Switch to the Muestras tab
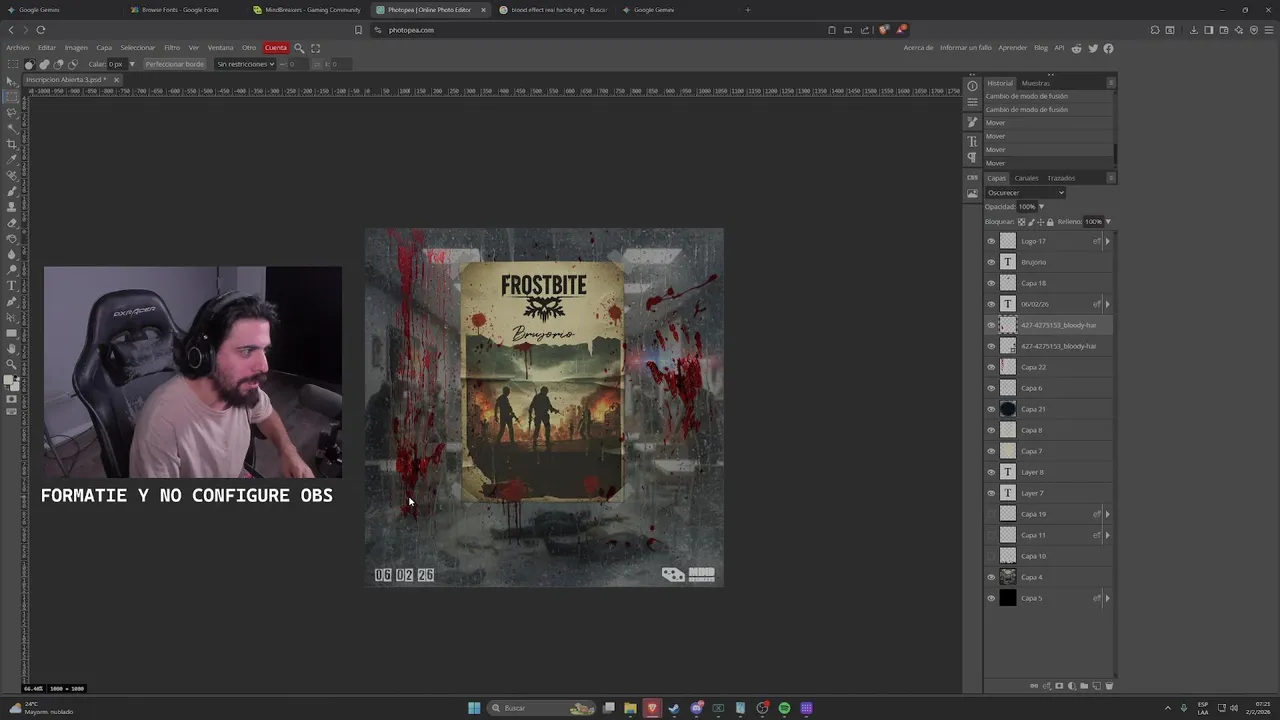The image size is (1280, 720). (1035, 83)
